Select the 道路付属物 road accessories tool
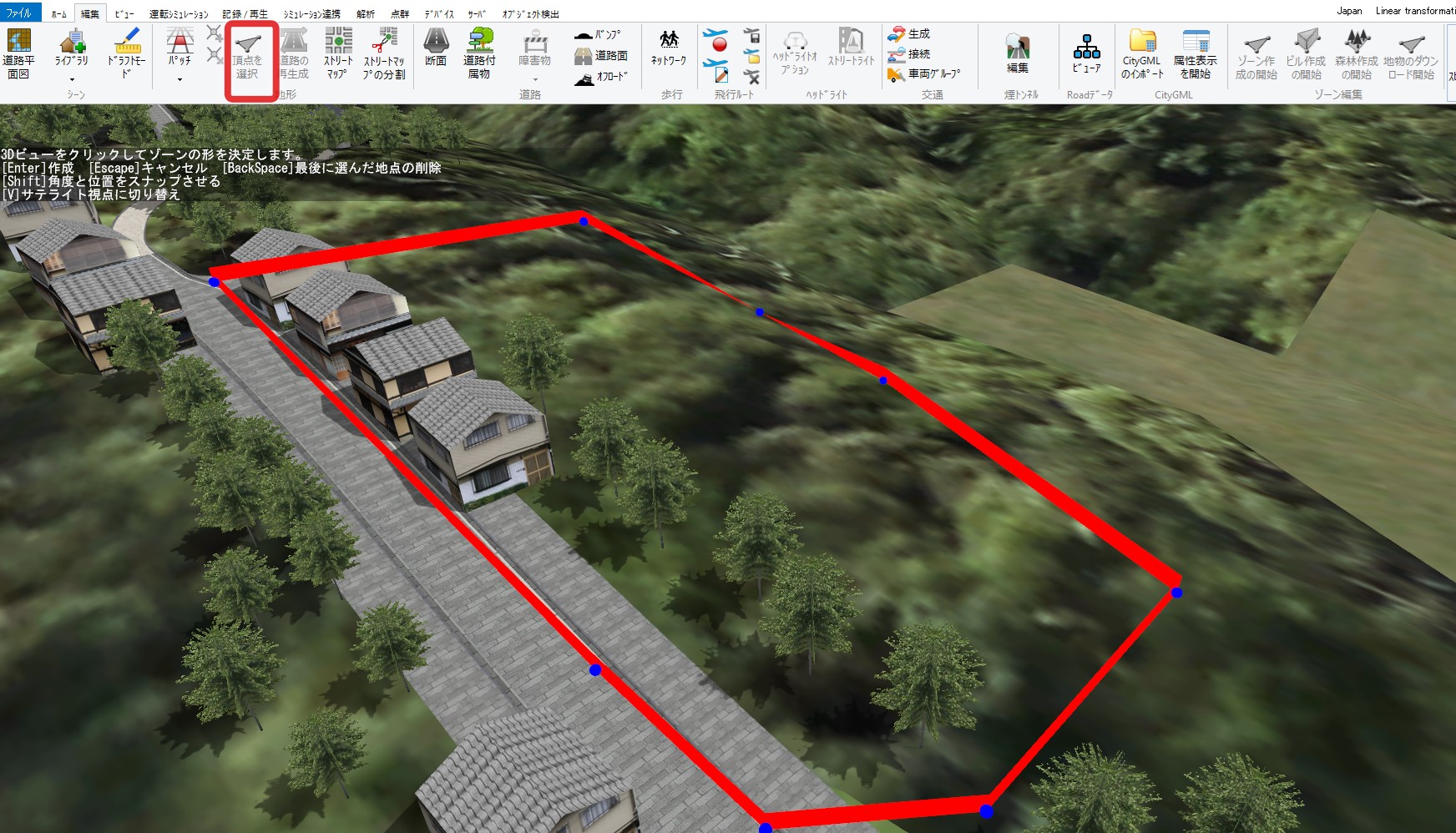Viewport: 1456px width, 833px height. tap(479, 53)
